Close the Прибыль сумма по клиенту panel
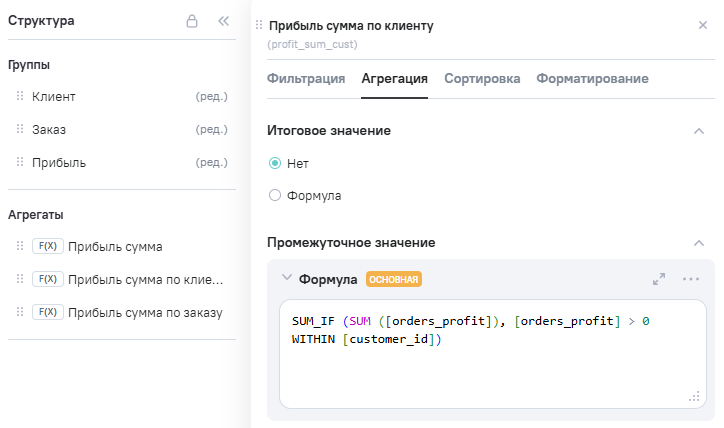The height and width of the screenshot is (428, 724). tap(702, 25)
